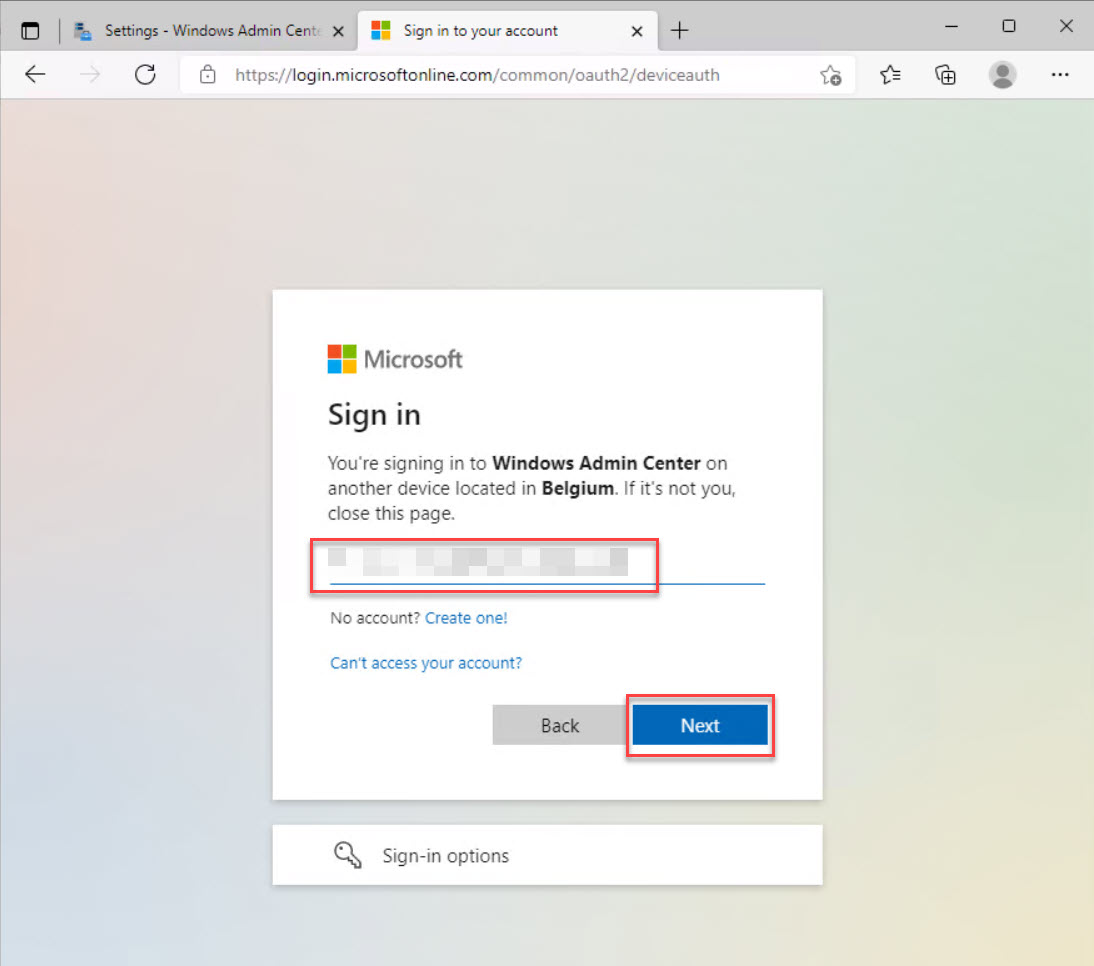Click the browser profile avatar icon

point(1002,74)
